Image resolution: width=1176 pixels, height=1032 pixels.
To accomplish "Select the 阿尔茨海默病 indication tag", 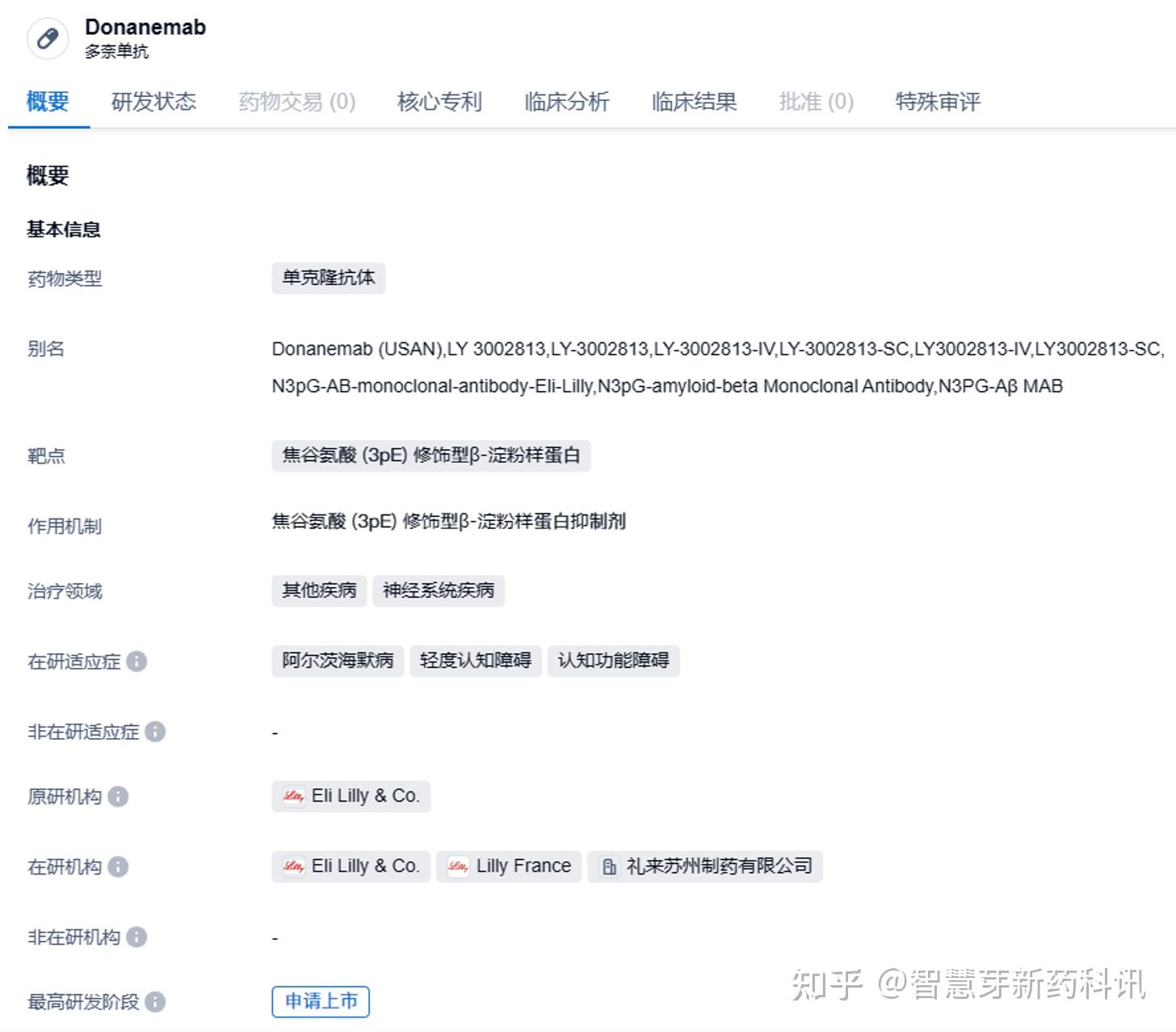I will point(337,661).
